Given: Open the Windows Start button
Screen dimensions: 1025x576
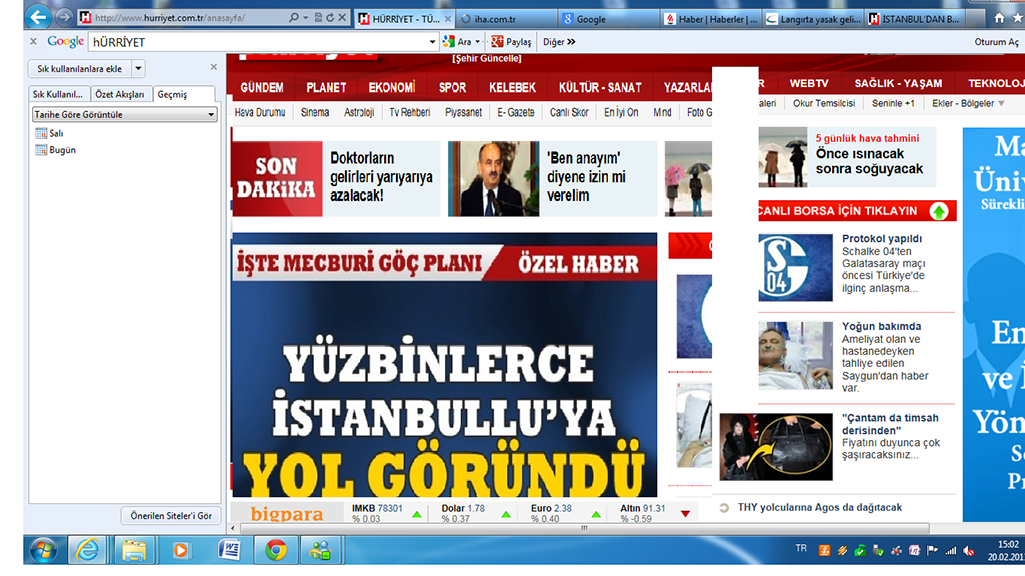Looking at the screenshot, I should coord(43,551).
